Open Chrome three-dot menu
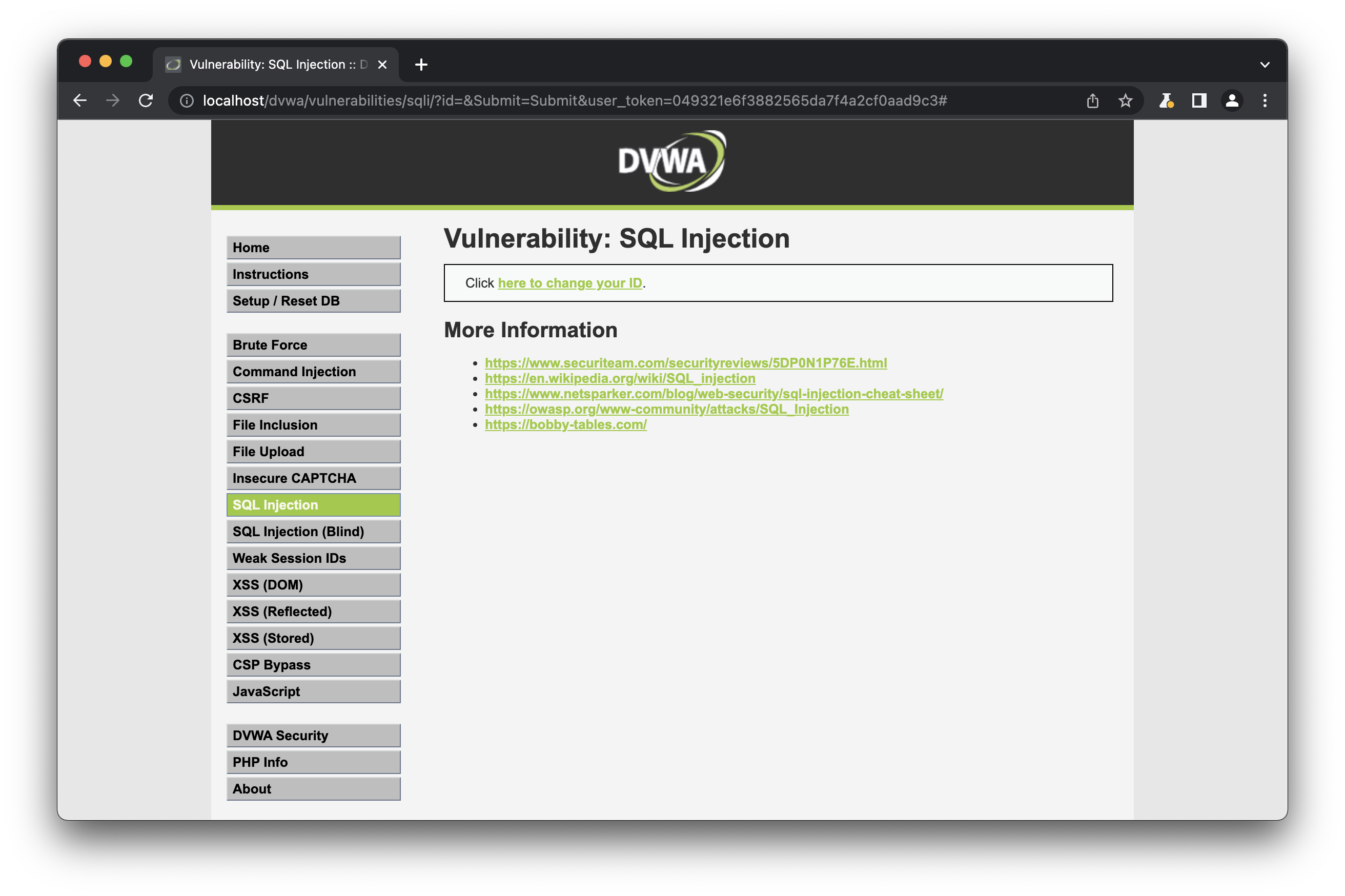This screenshot has height=896, width=1345. coord(1265,100)
